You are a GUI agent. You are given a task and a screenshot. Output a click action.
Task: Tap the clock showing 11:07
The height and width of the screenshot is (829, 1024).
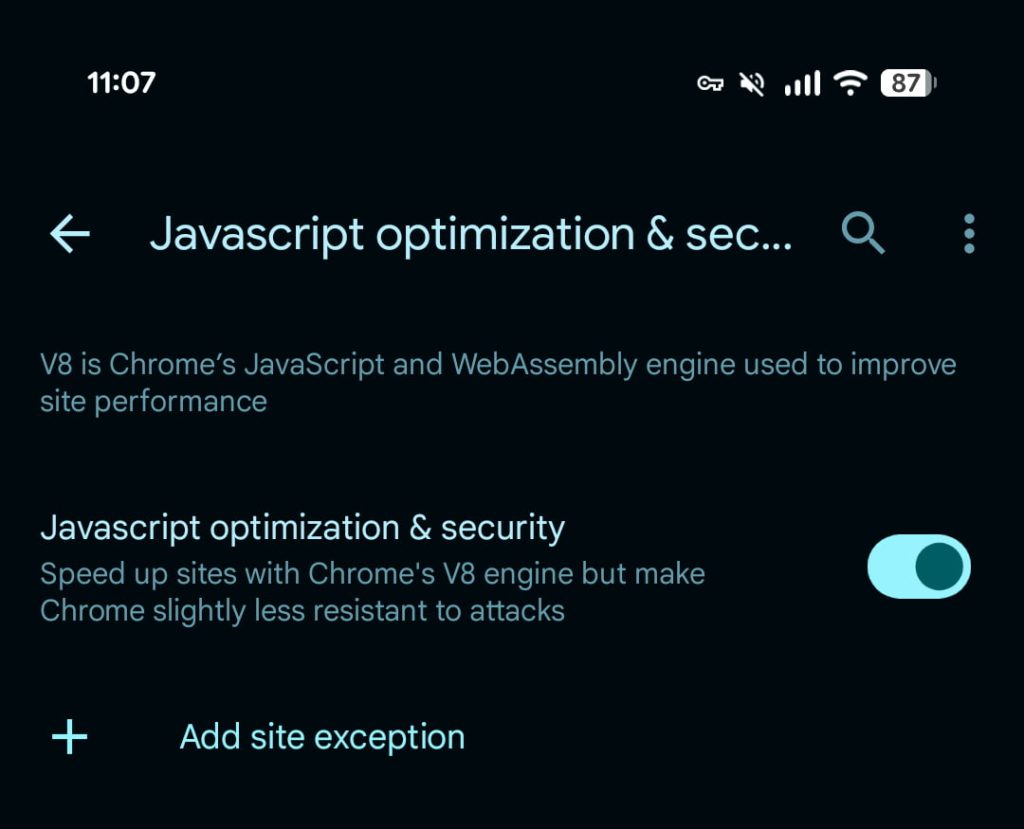(x=119, y=83)
